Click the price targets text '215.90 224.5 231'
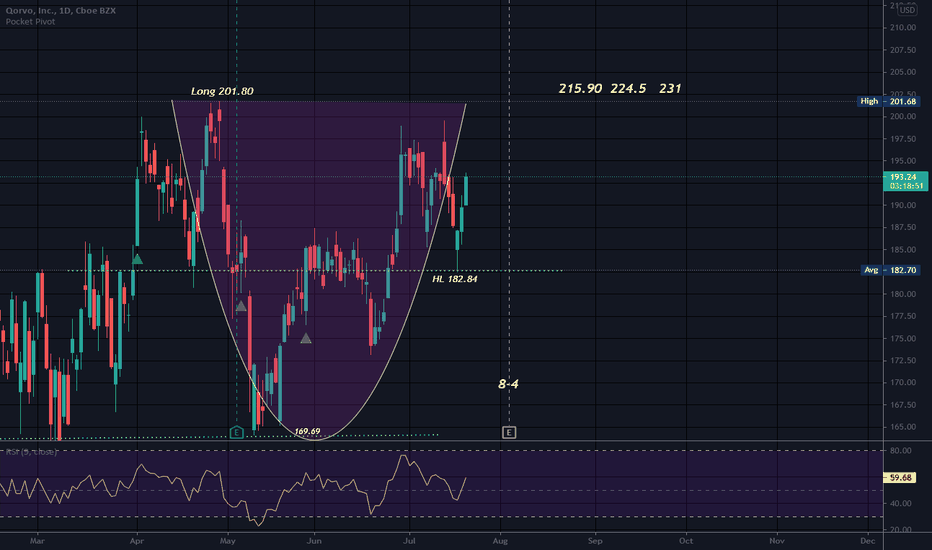The height and width of the screenshot is (550, 932). pyautogui.click(x=619, y=89)
